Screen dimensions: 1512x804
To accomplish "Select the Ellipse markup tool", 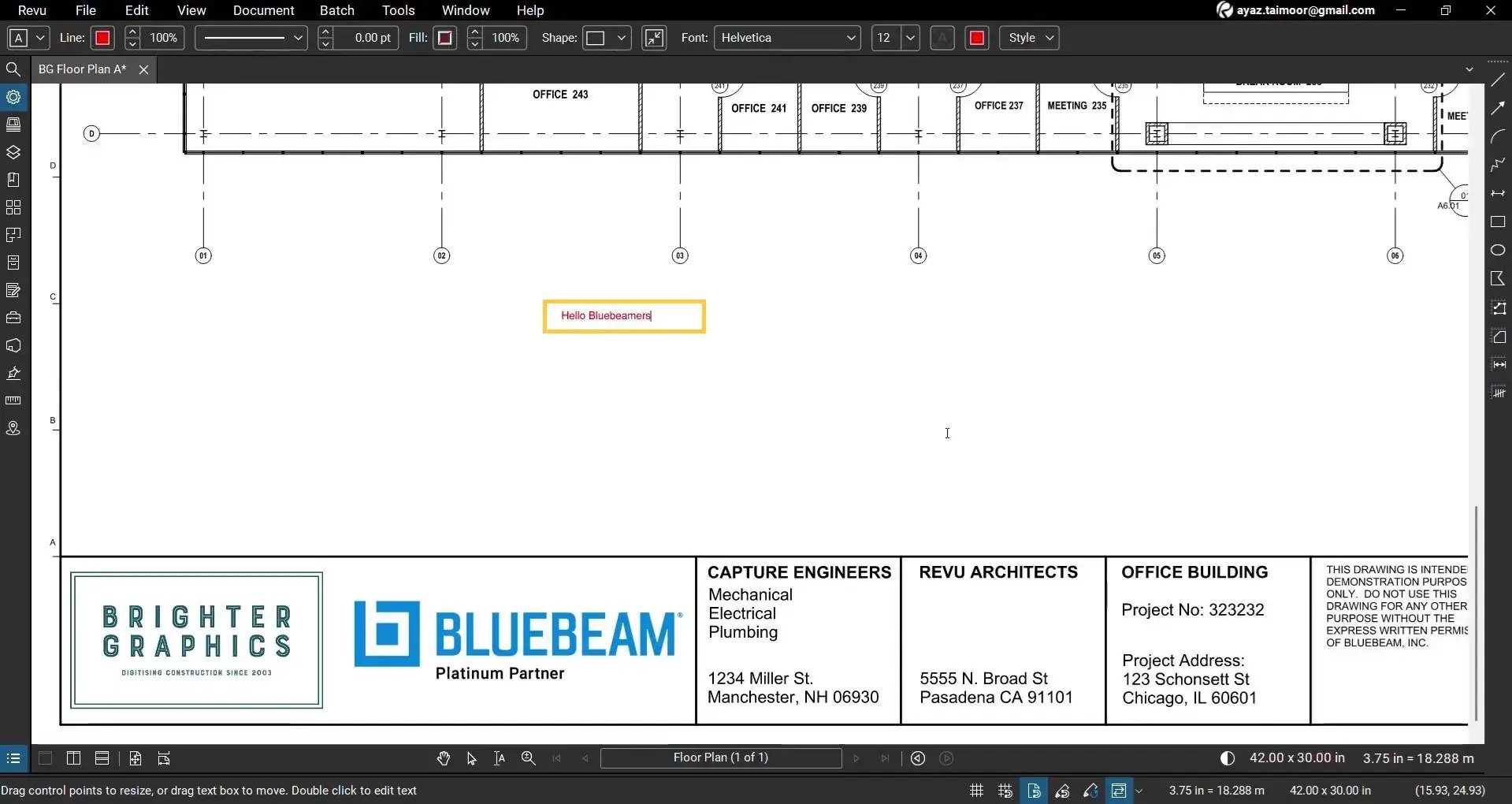I will click(1498, 249).
